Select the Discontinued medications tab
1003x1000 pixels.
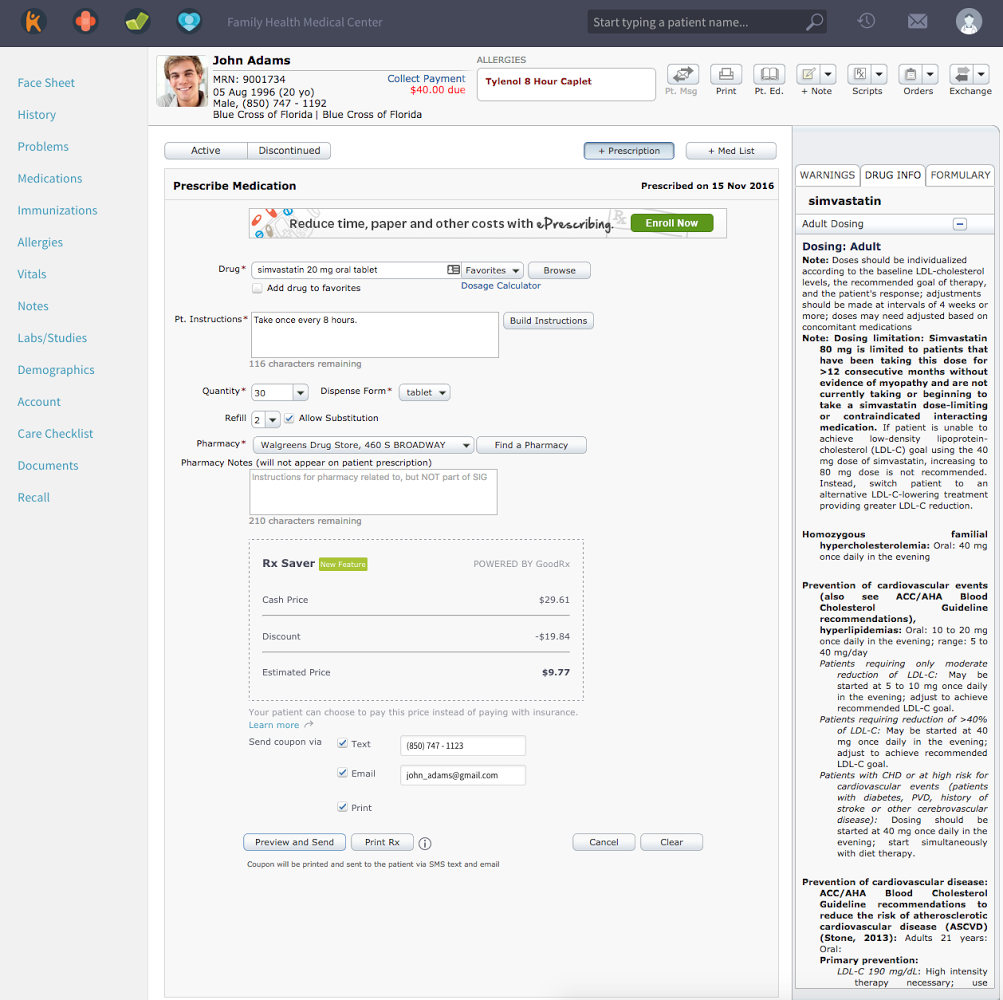[x=289, y=150]
